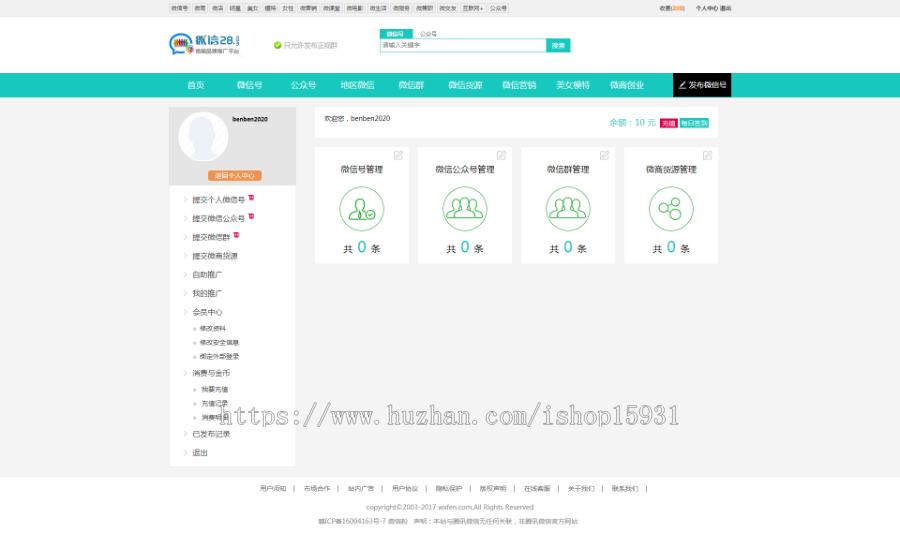Image resolution: width=900 pixels, height=533 pixels.
Task: Click the 明星 tag in the top strip
Action: click(x=235, y=8)
